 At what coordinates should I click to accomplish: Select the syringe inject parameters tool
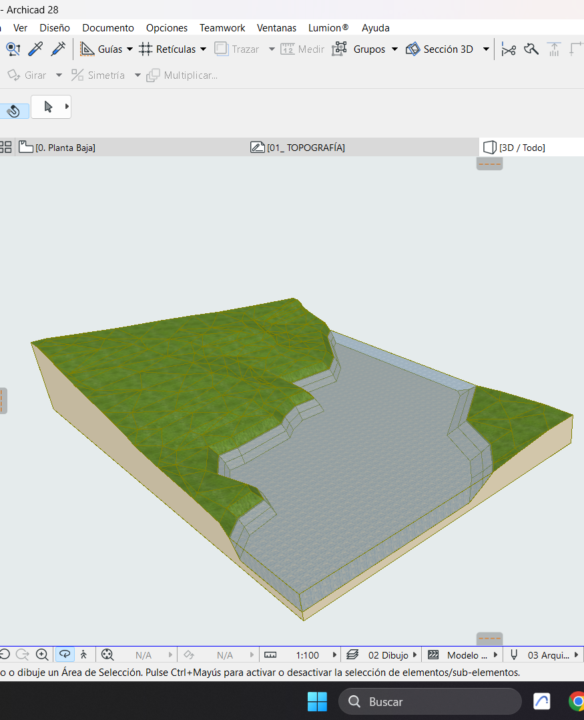click(x=58, y=49)
